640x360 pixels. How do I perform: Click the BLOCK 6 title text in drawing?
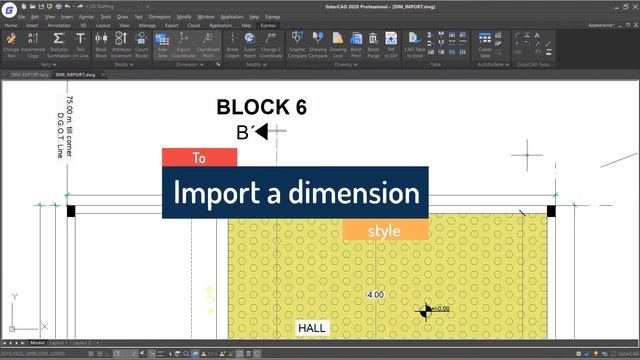tap(262, 107)
